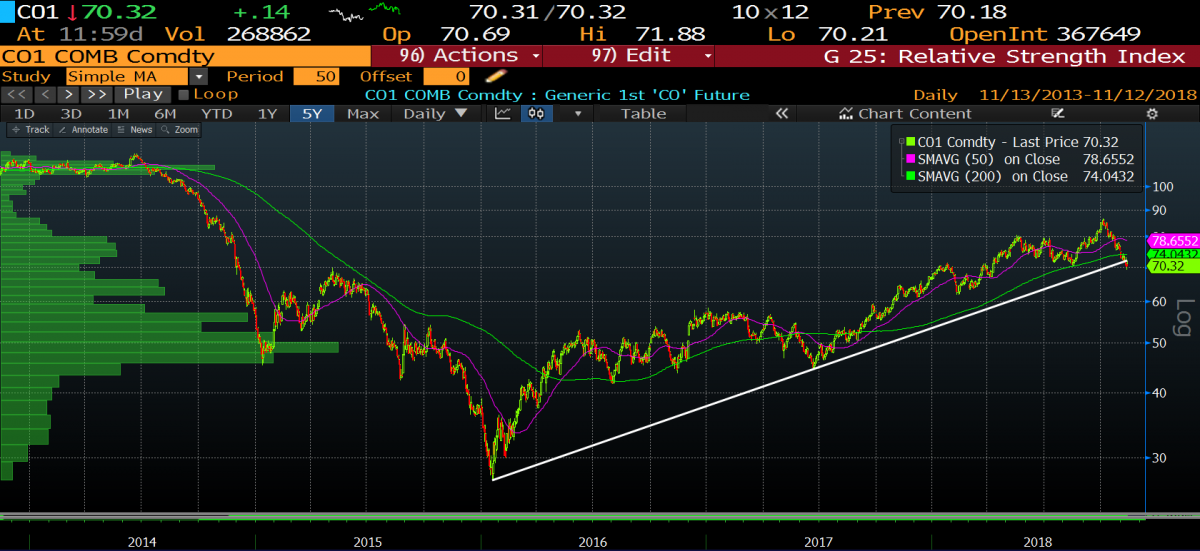This screenshot has width=1200, height=551.
Task: Collapse panel with double-chevron icon
Action: [782, 114]
